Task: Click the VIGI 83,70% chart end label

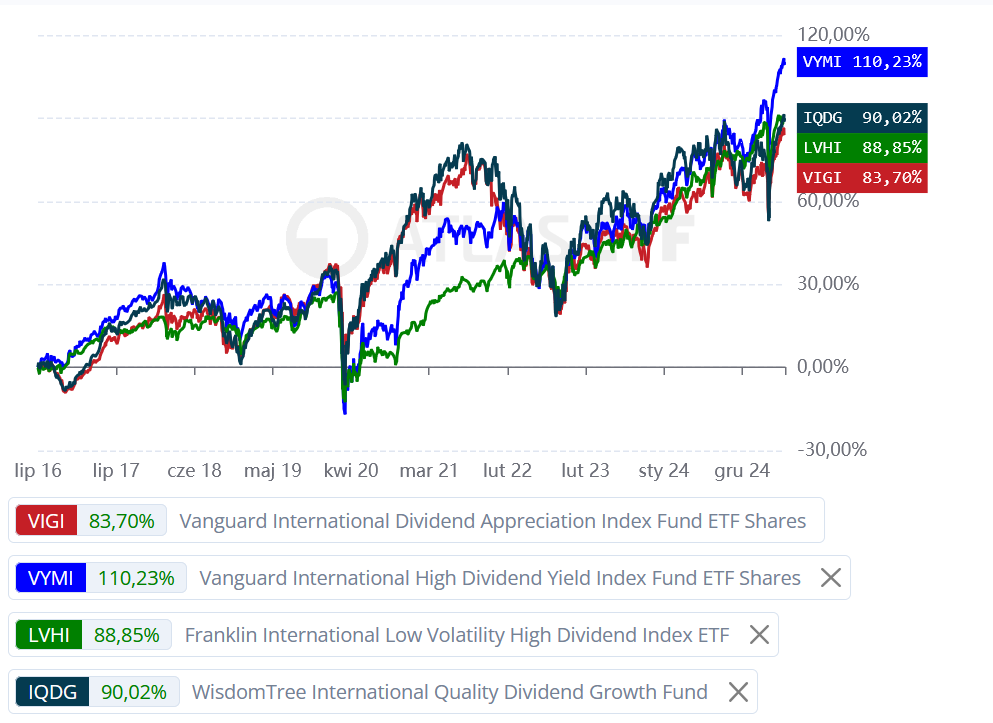Action: (x=862, y=178)
